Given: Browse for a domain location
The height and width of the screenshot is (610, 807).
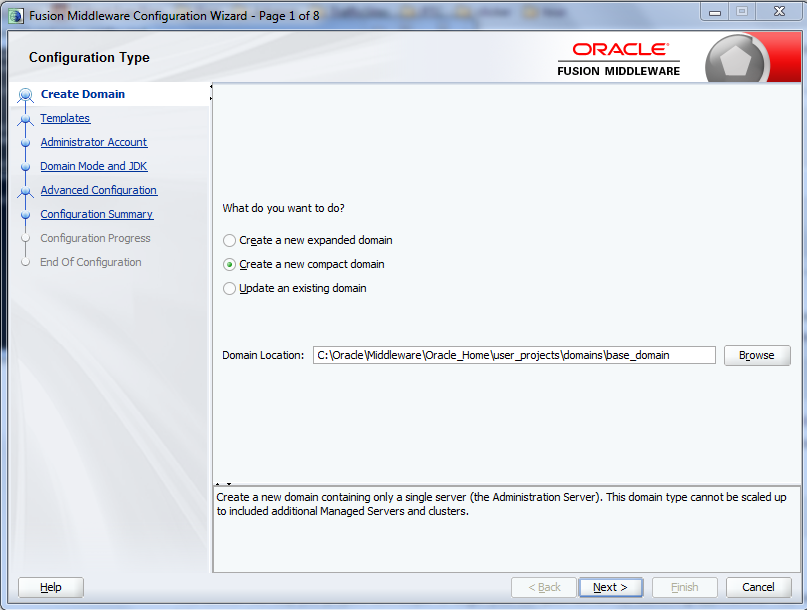Looking at the screenshot, I should click(757, 355).
